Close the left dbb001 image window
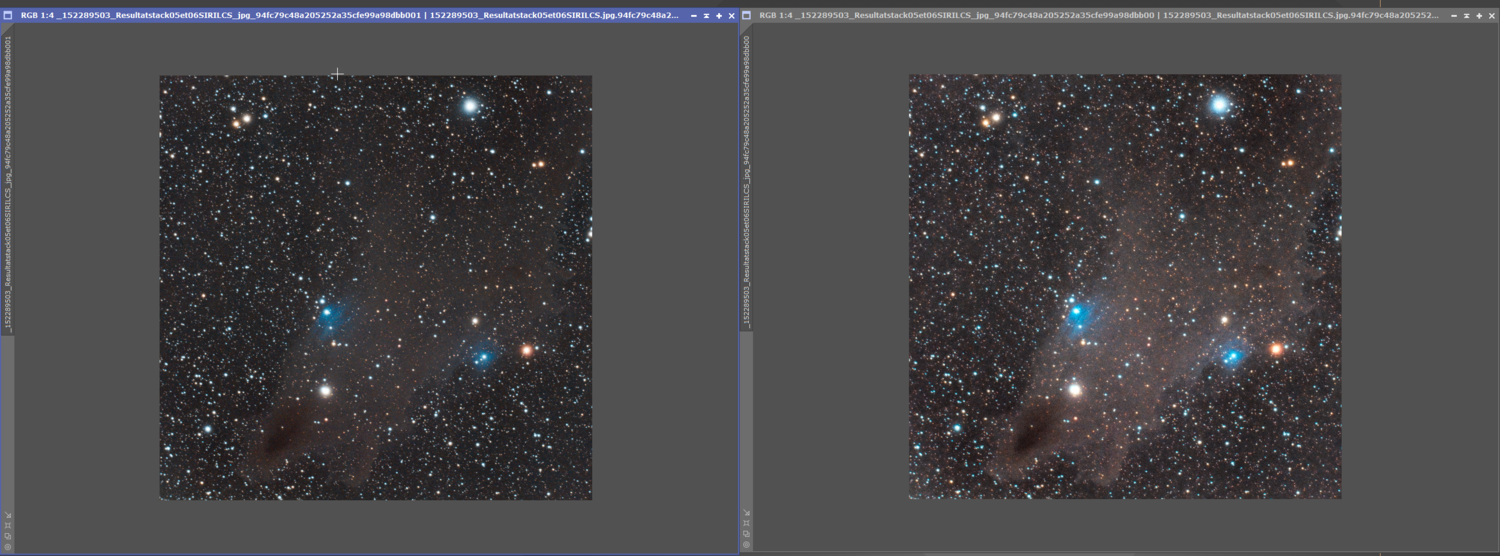1500x556 pixels. [x=731, y=16]
